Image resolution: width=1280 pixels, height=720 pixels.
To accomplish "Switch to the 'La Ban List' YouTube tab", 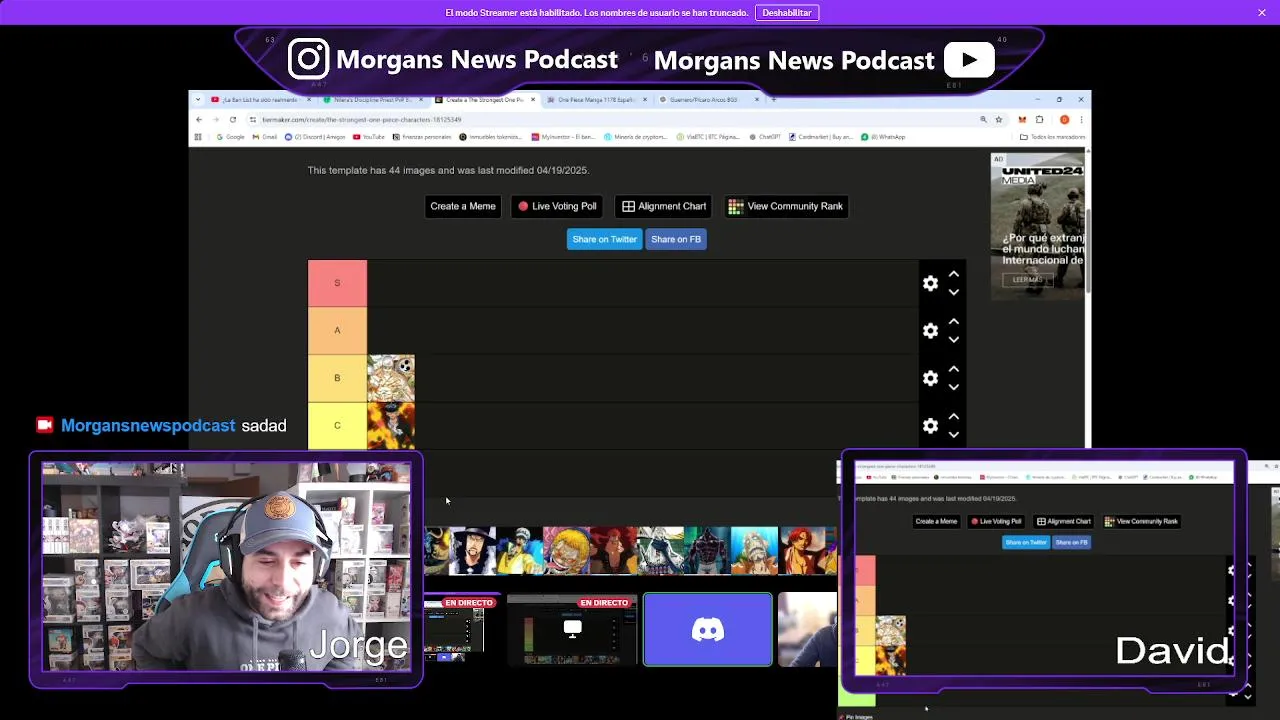I will pyautogui.click(x=262, y=100).
